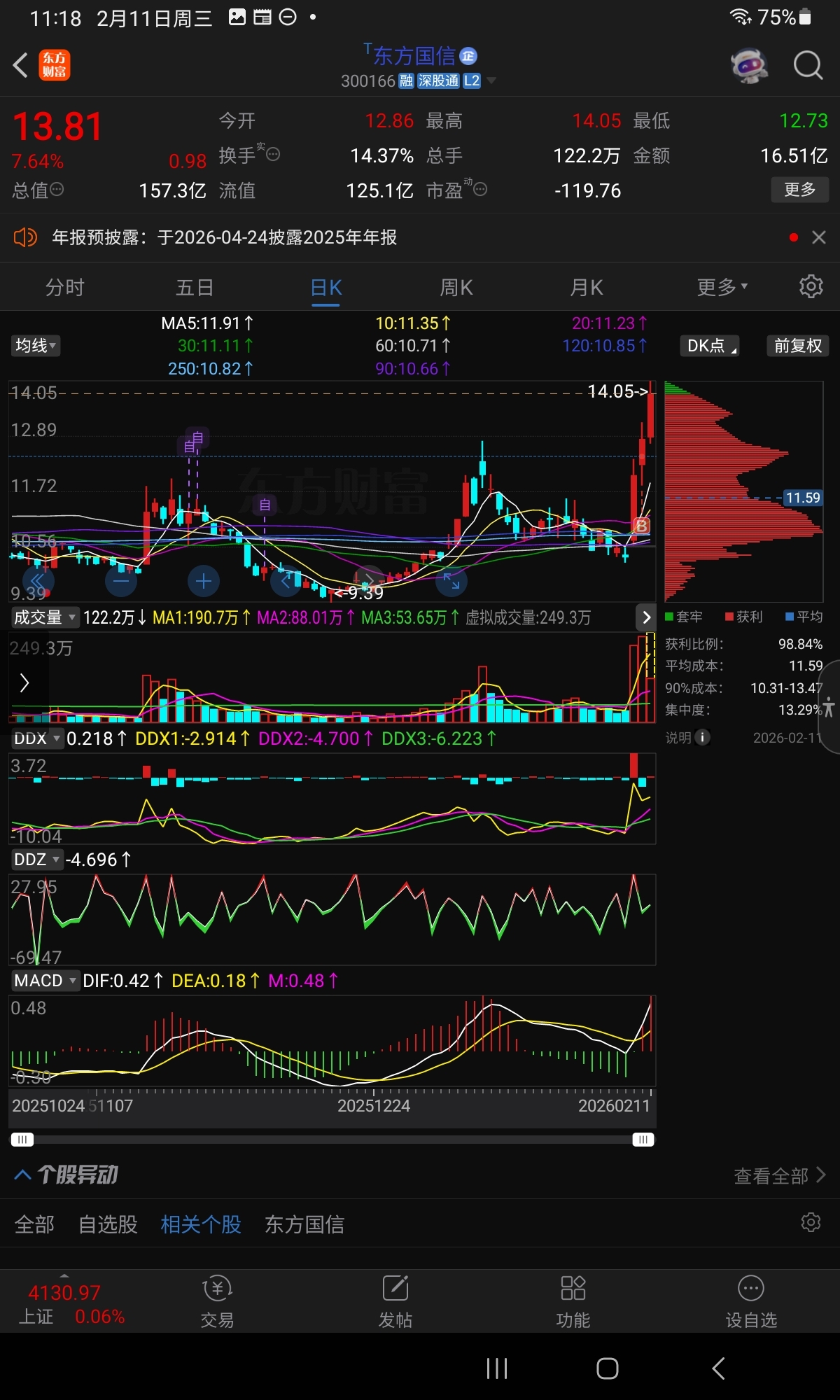Tap 设自选 to add watchlist
This screenshot has height=1400, width=840.
751,1302
